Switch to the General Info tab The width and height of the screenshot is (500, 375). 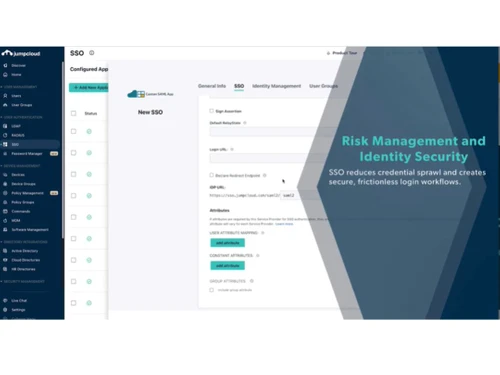pyautogui.click(x=212, y=86)
